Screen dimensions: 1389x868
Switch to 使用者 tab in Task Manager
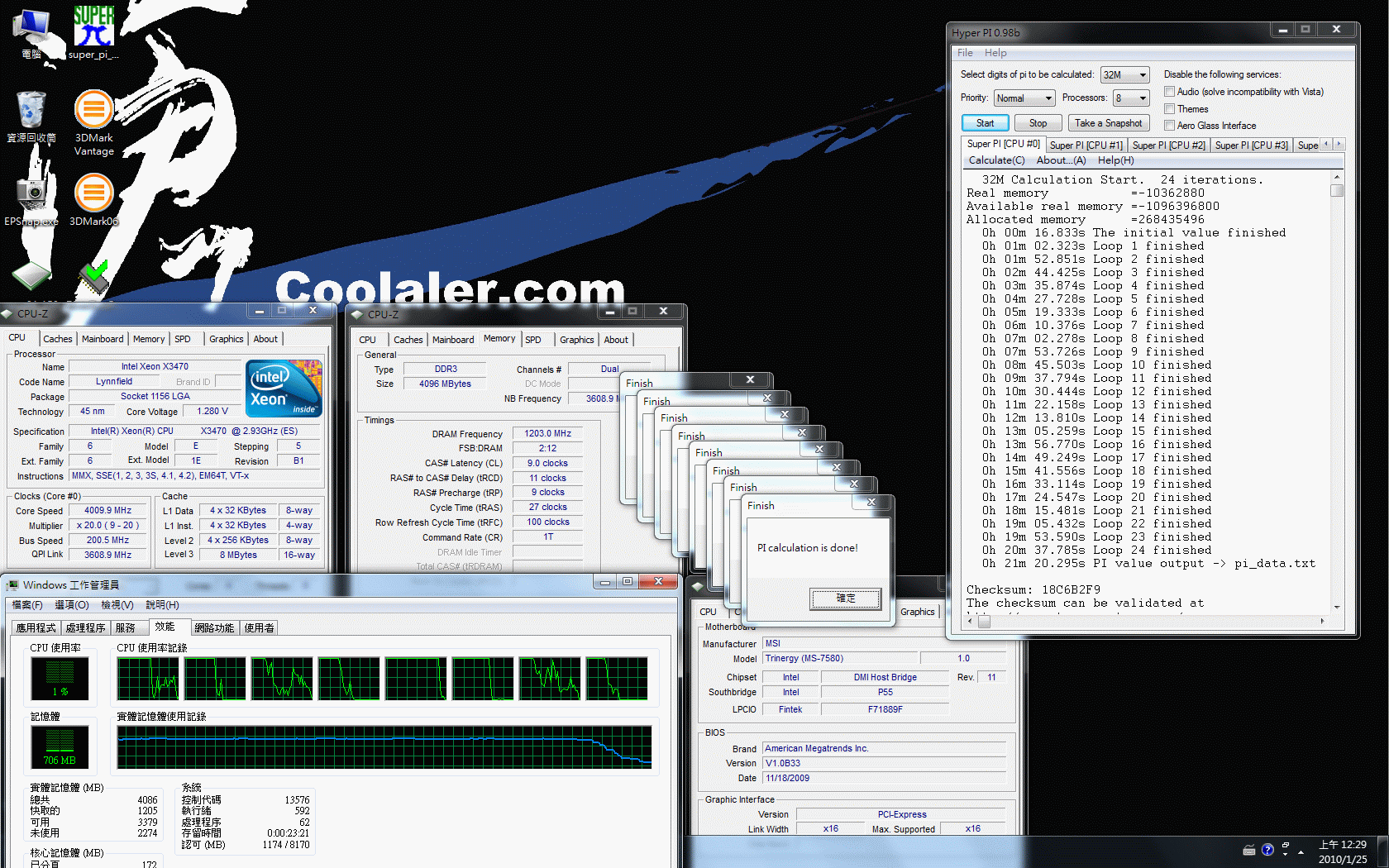[260, 628]
